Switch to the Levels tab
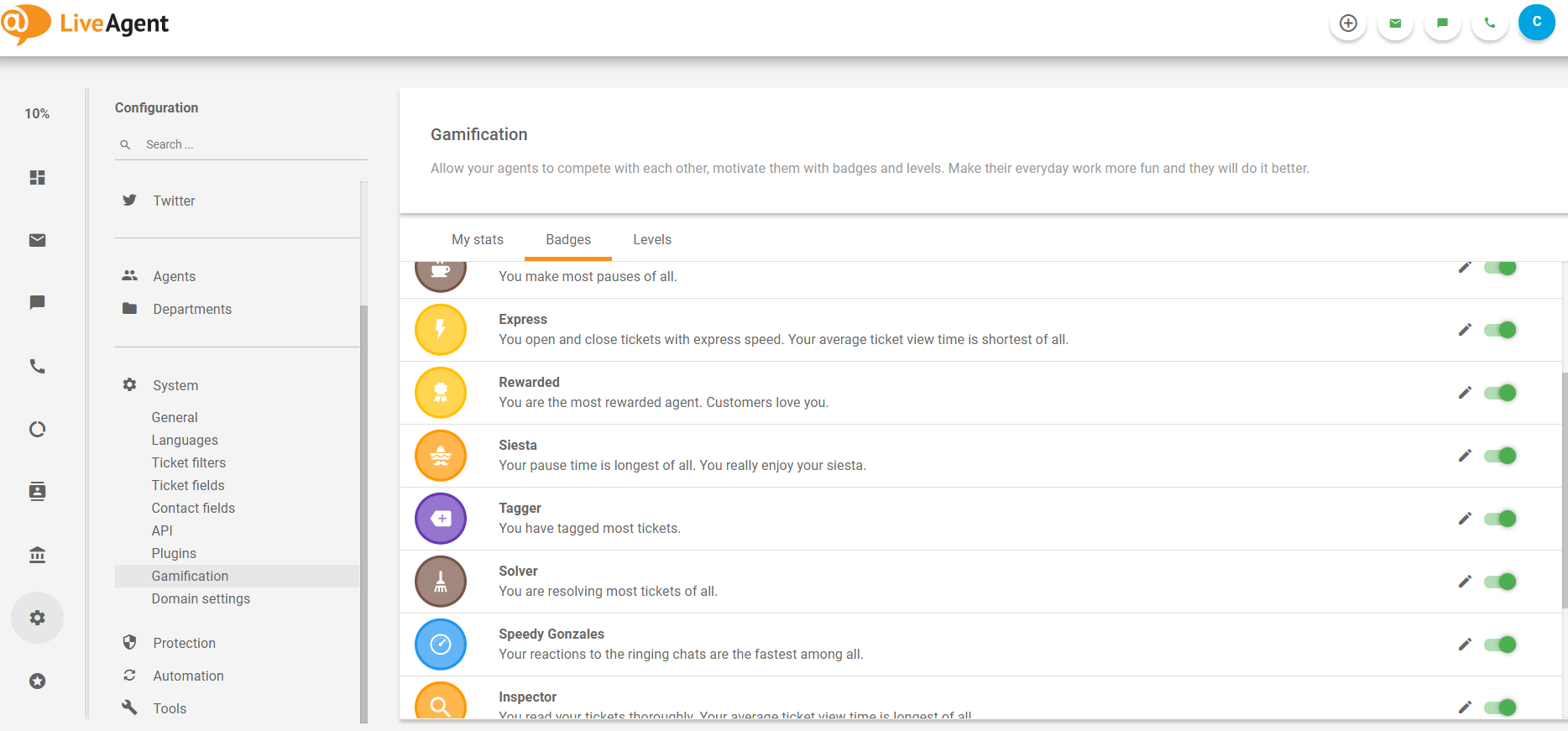1568x731 pixels. coord(651,239)
